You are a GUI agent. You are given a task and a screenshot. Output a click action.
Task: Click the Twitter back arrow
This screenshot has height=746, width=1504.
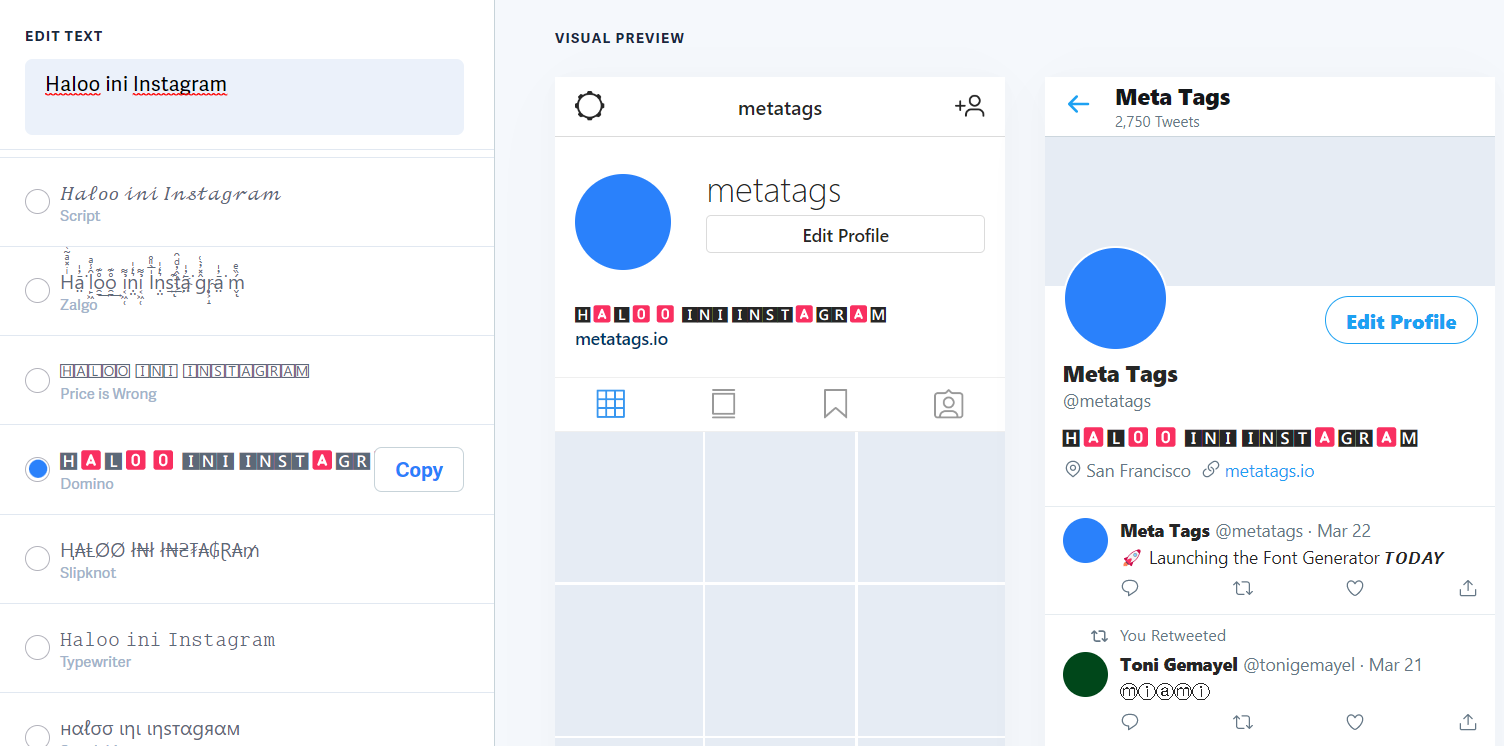click(x=1078, y=104)
